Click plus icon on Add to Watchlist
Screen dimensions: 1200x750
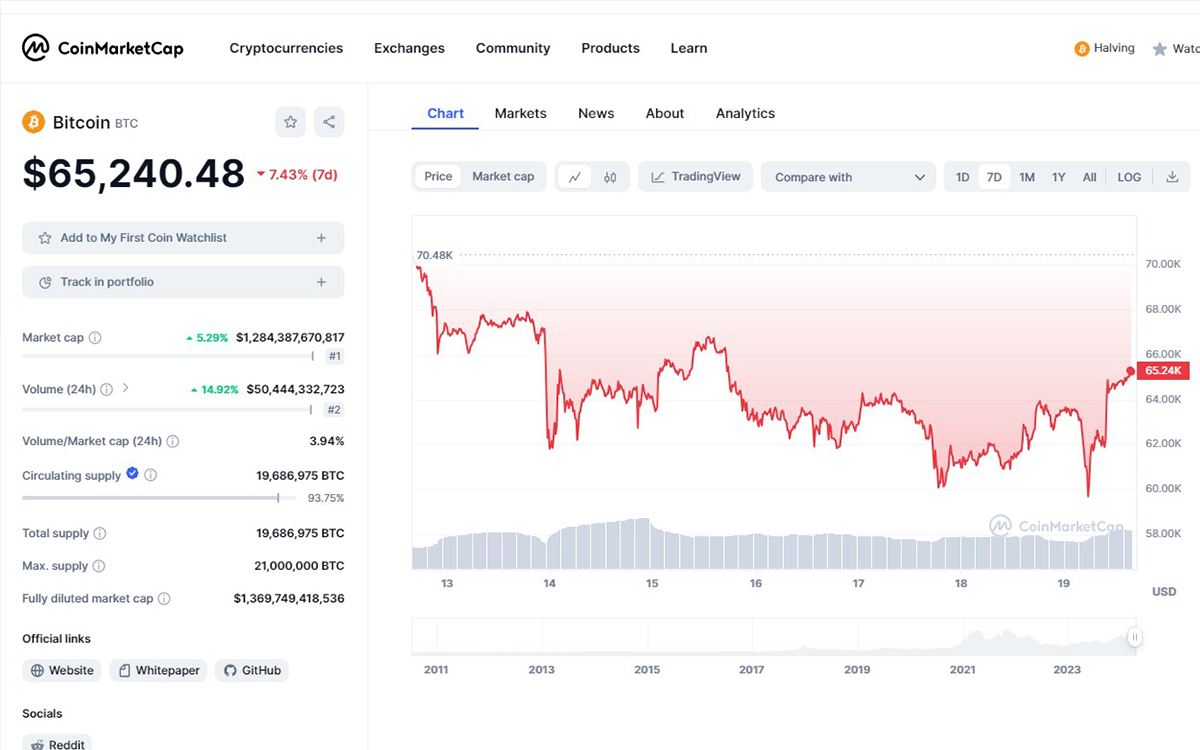pos(321,238)
